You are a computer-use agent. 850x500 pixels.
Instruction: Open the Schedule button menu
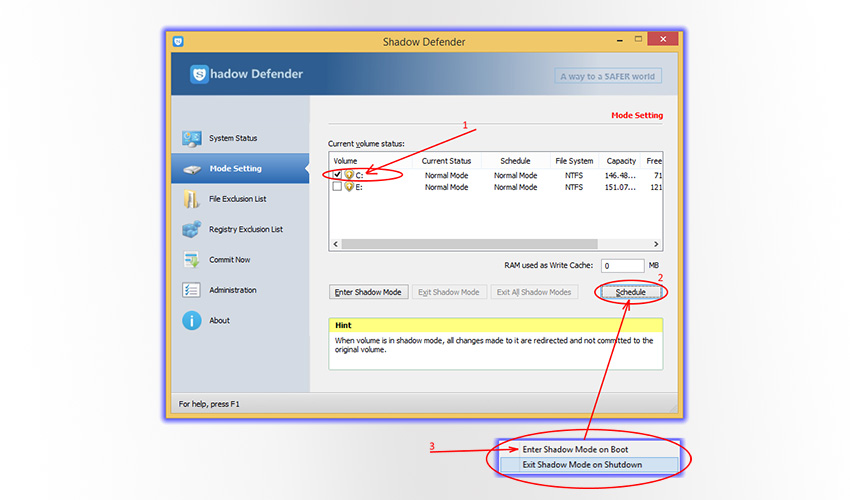[630, 292]
